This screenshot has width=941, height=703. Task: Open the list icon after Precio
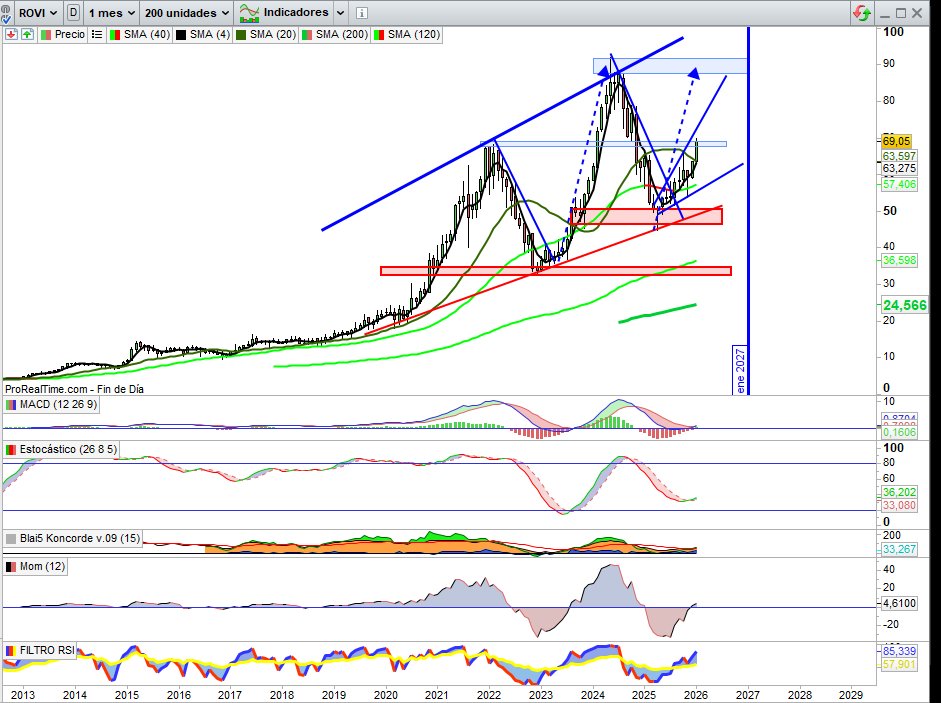tap(97, 35)
